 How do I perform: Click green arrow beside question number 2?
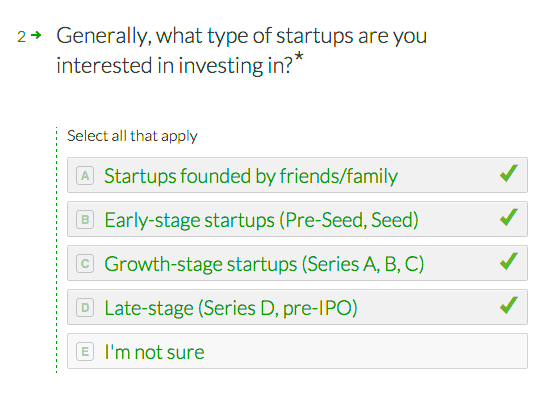click(36, 35)
